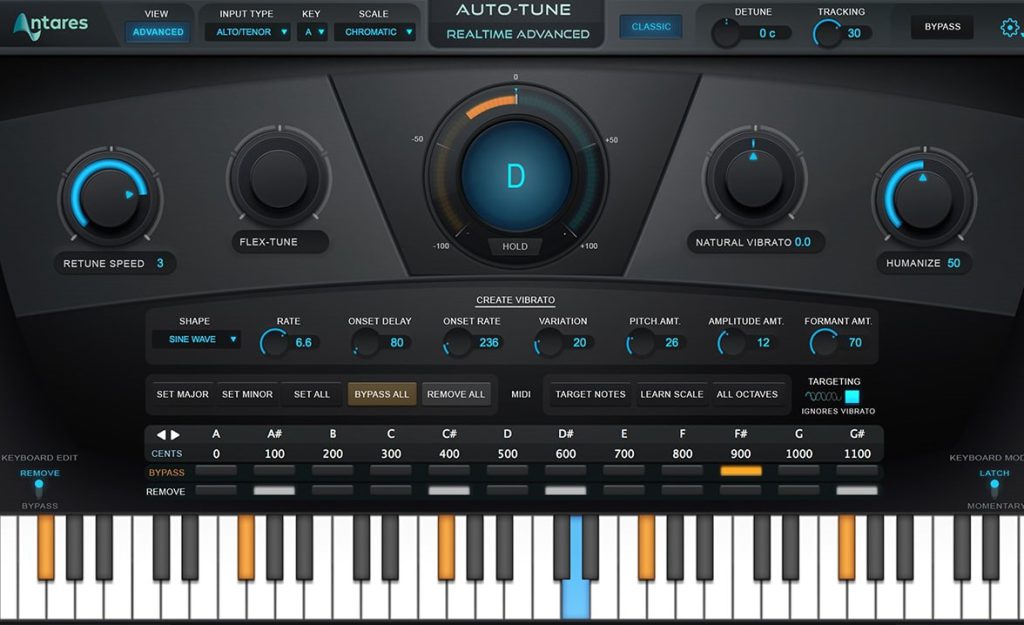This screenshot has height=625, width=1024.
Task: Click the Onset Rate knob
Action: click(x=457, y=342)
